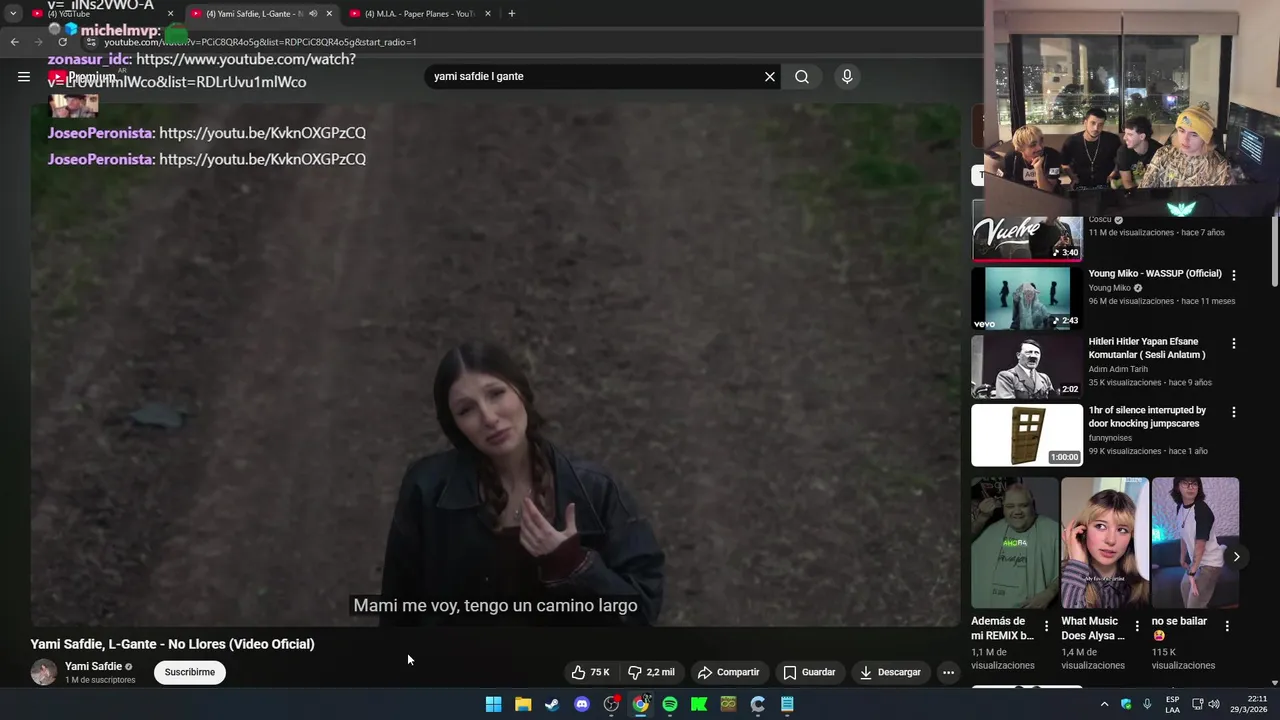Screen dimensions: 1280x720
Task: Click the 'Young Miko' channel name in sidebar
Action: coord(1109,288)
